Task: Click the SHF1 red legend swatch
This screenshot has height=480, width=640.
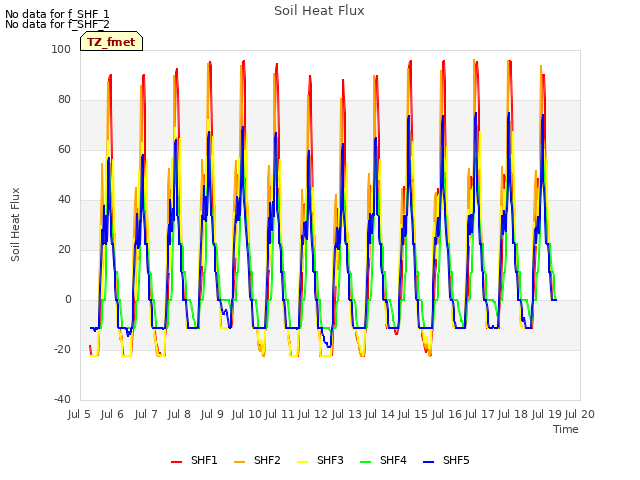Action: point(176,461)
